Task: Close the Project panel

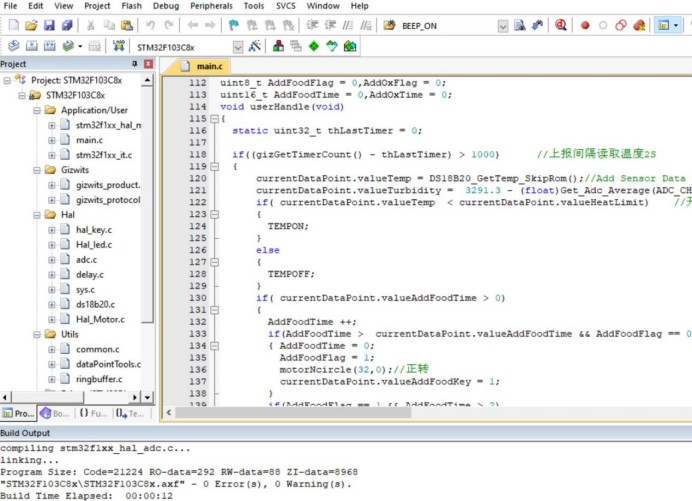Action: click(x=149, y=64)
